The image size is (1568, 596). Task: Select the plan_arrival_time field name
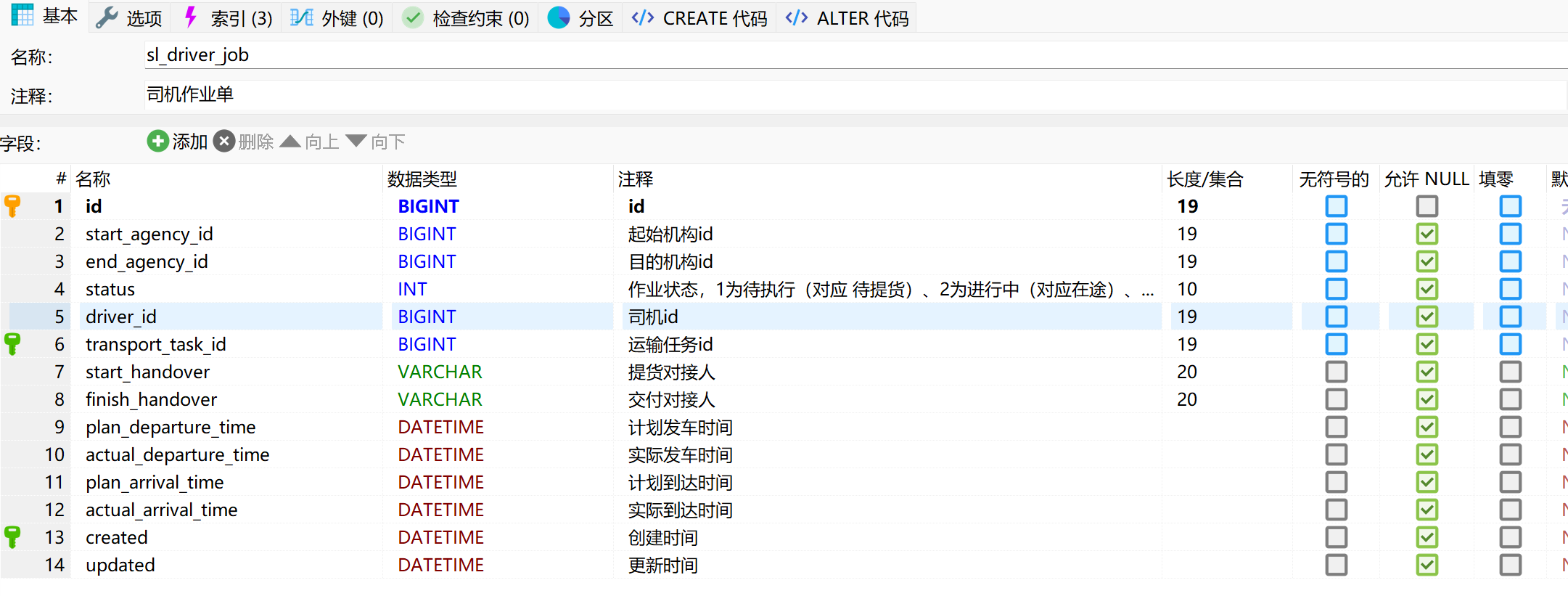point(155,482)
